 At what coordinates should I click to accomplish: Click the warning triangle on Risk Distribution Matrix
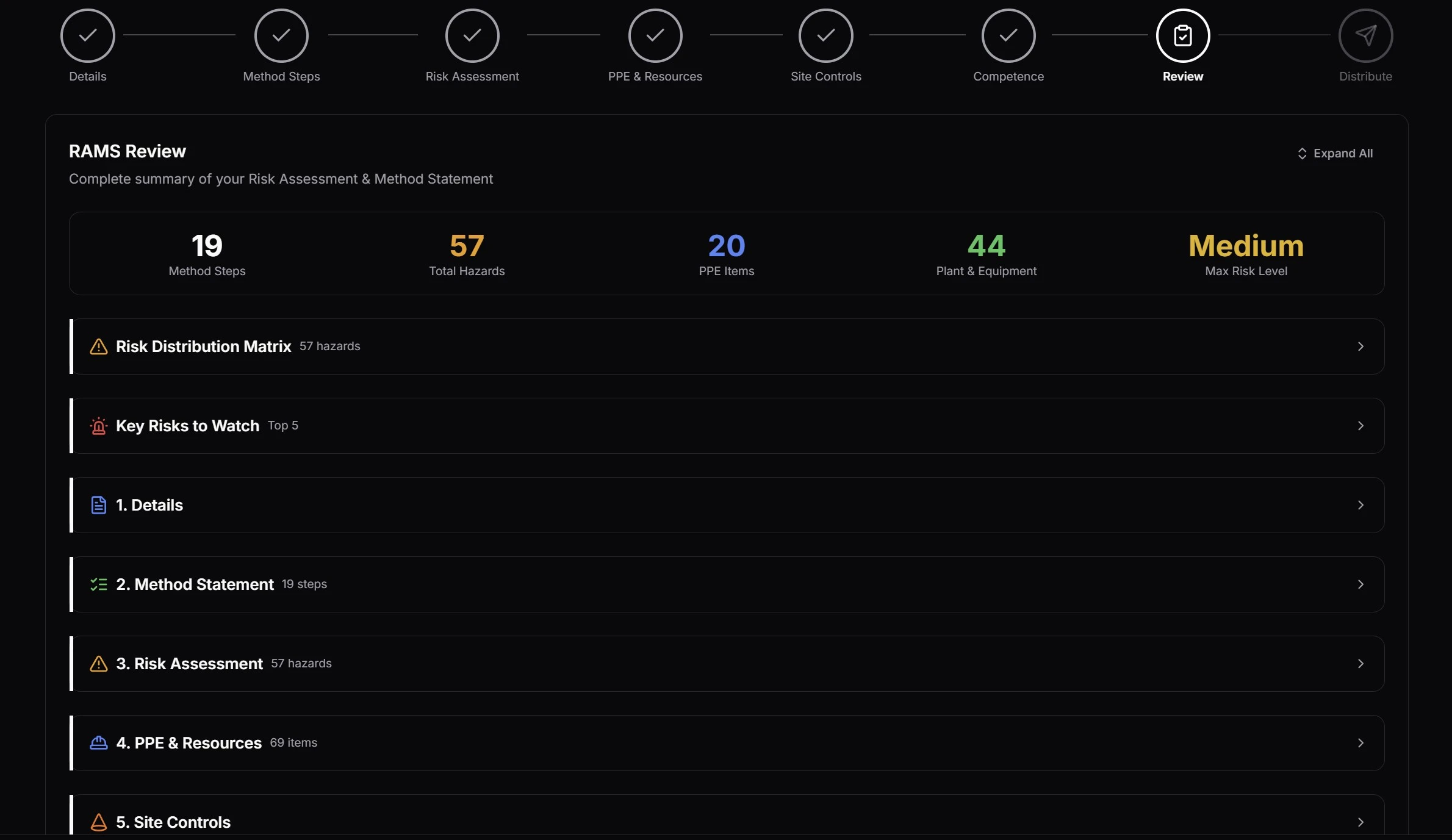98,346
